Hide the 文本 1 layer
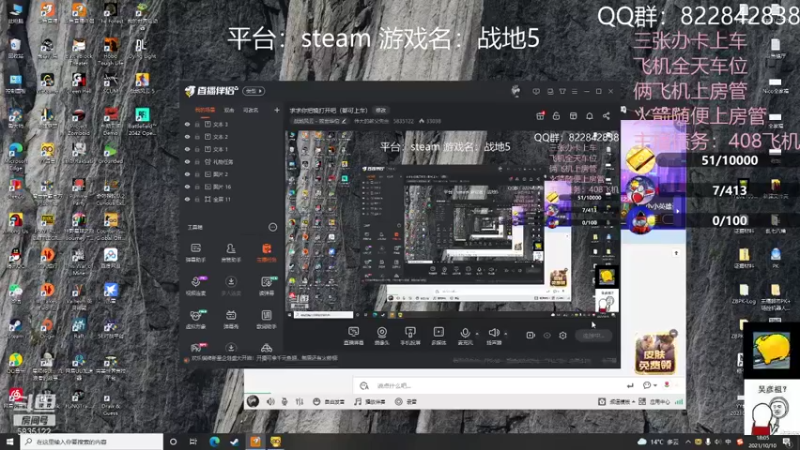800x450 pixels. point(187,149)
